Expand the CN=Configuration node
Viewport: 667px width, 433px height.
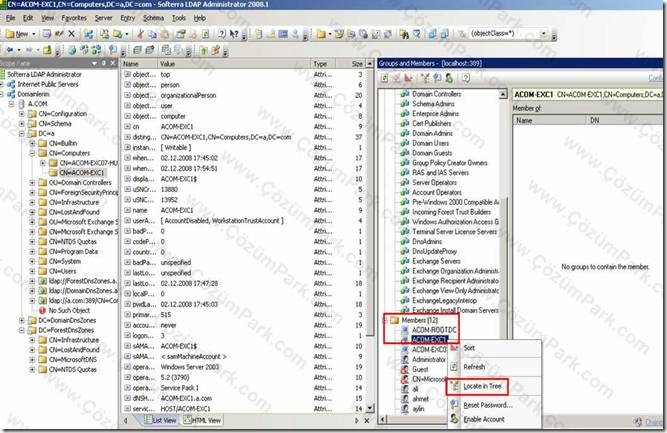[22, 114]
